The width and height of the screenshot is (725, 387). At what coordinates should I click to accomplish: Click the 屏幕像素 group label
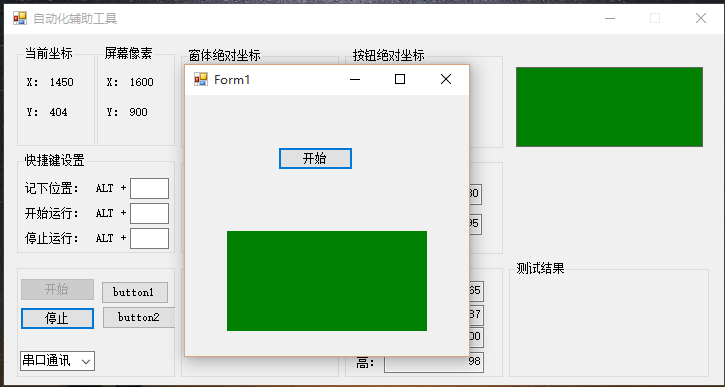click(x=128, y=54)
